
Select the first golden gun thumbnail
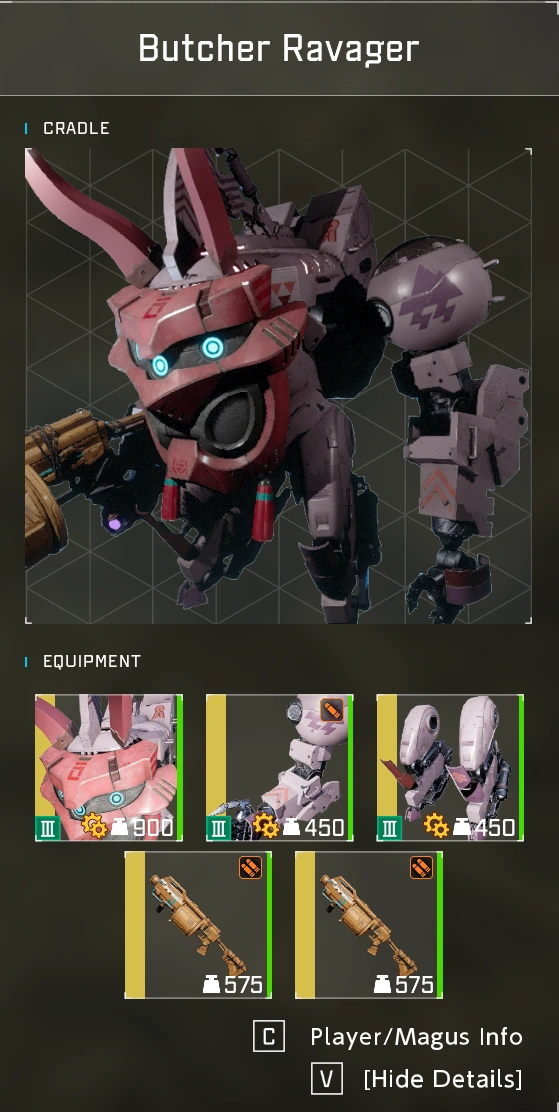click(199, 925)
